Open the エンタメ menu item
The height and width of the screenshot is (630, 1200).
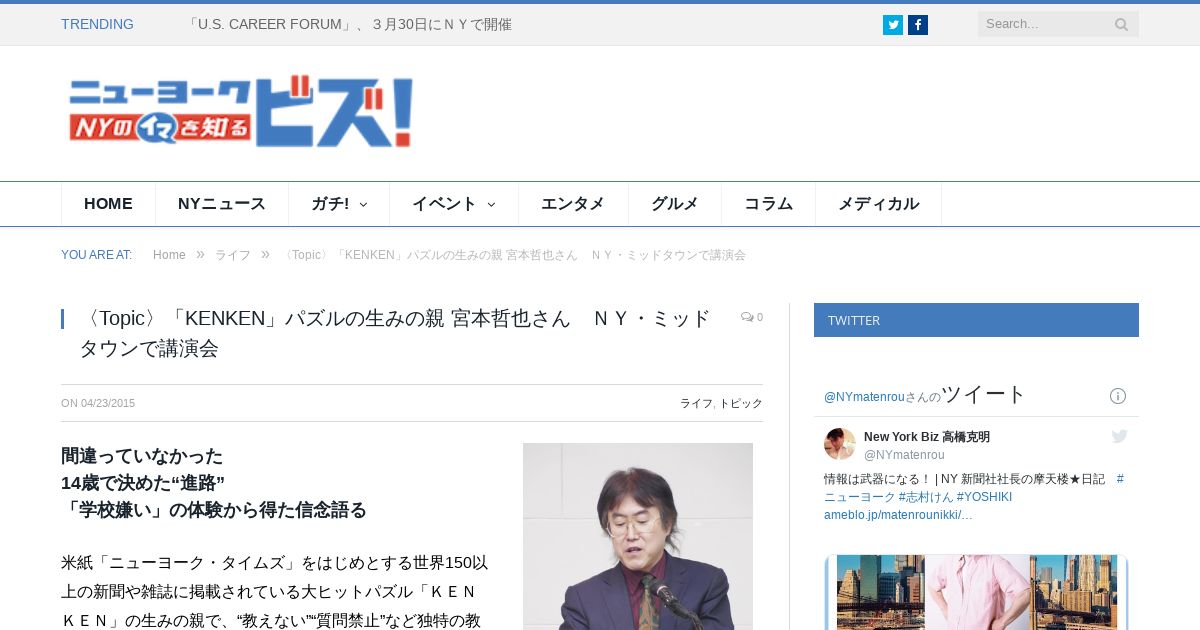pyautogui.click(x=573, y=204)
